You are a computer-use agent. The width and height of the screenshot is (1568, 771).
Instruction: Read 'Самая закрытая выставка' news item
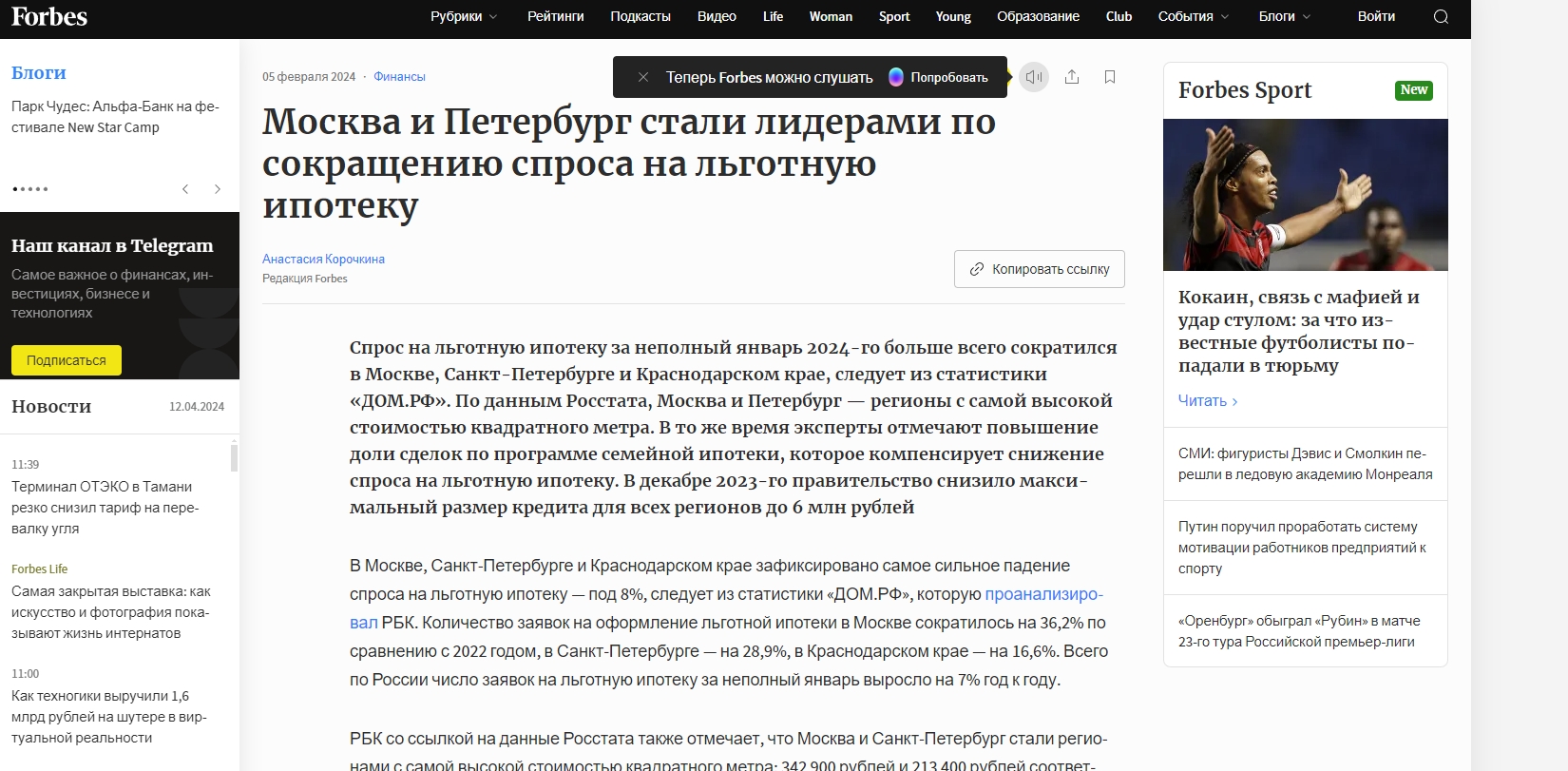pyautogui.click(x=111, y=612)
